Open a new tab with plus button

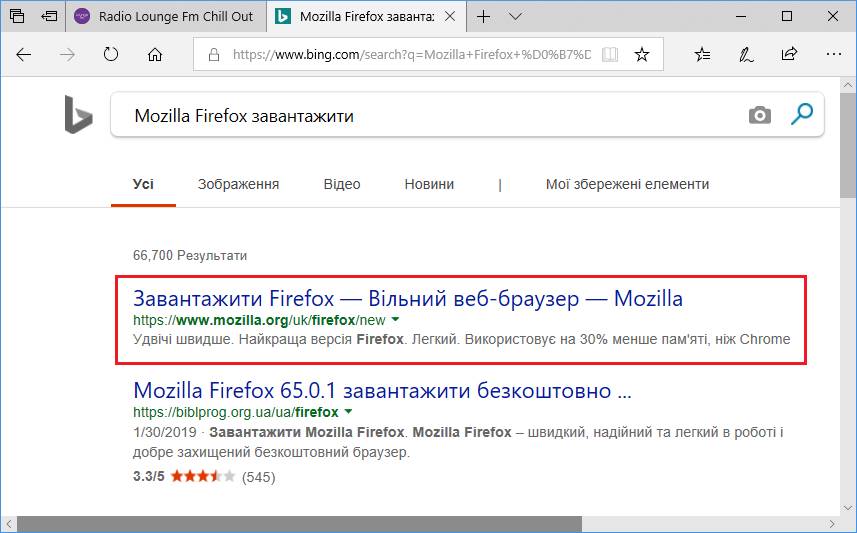pos(483,16)
